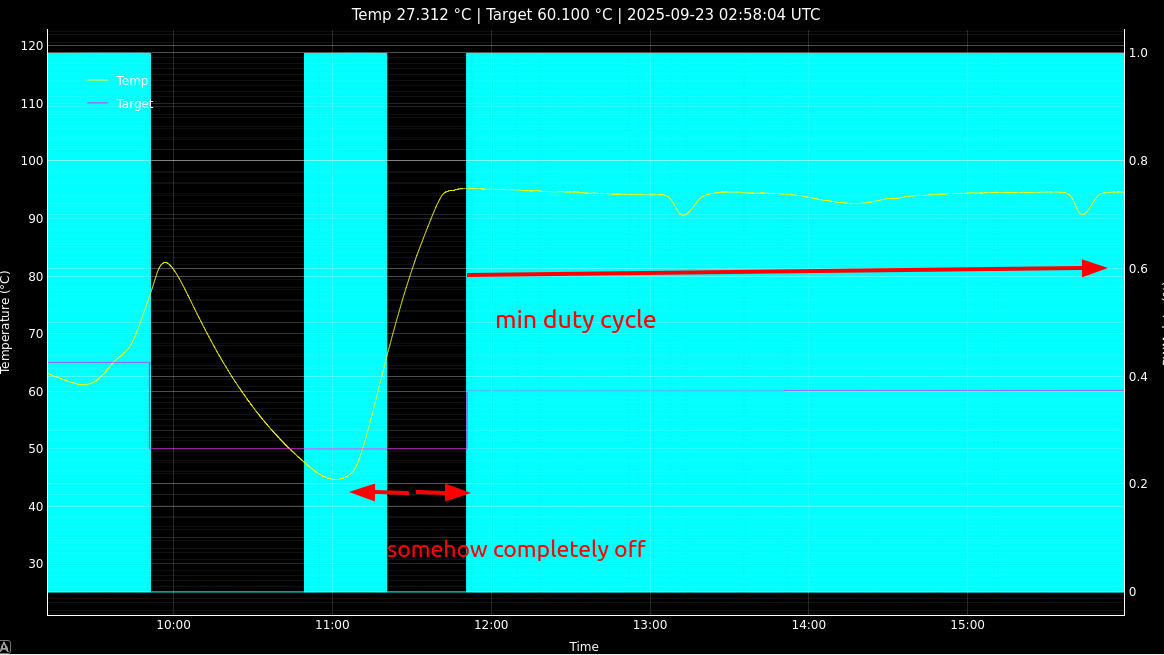Click the yellow Temp legend line sample
1164x655 pixels.
point(97,81)
